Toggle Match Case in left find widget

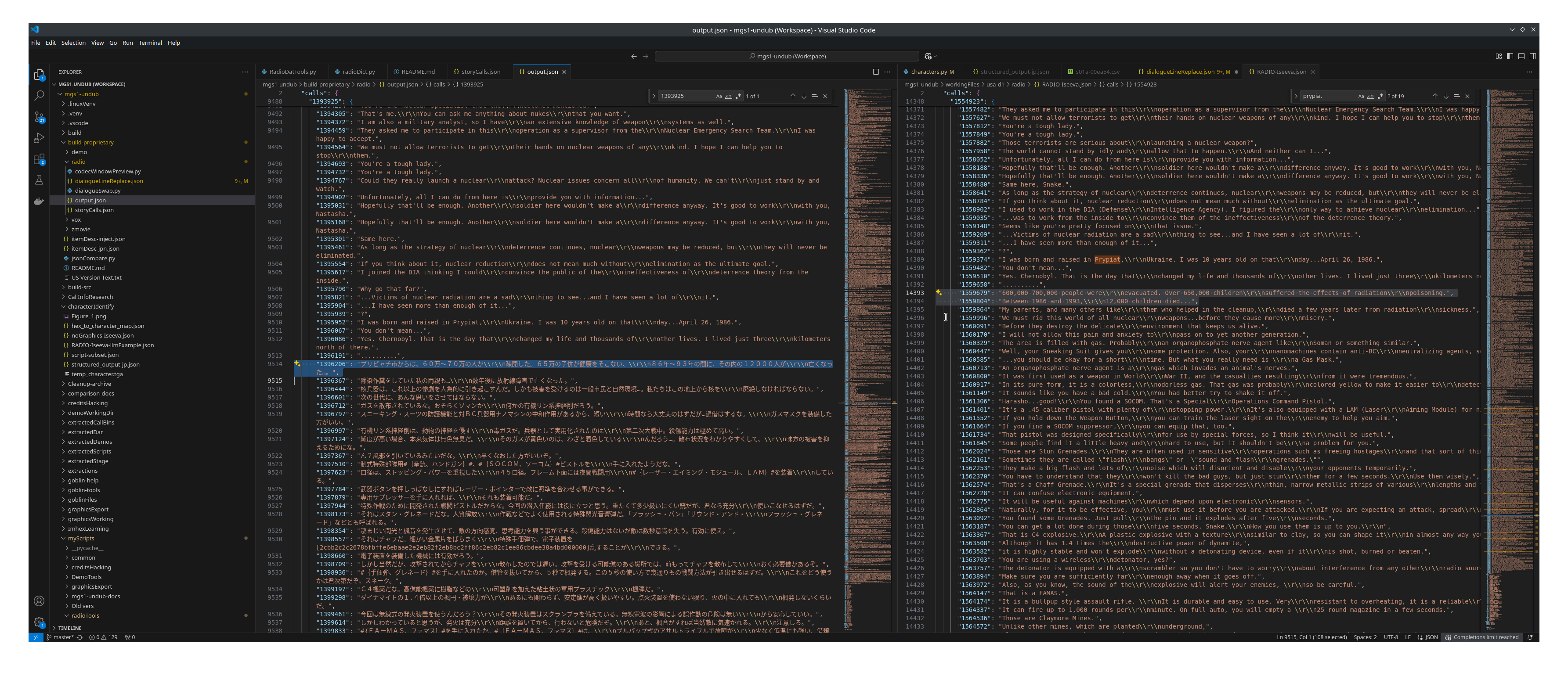coord(718,96)
